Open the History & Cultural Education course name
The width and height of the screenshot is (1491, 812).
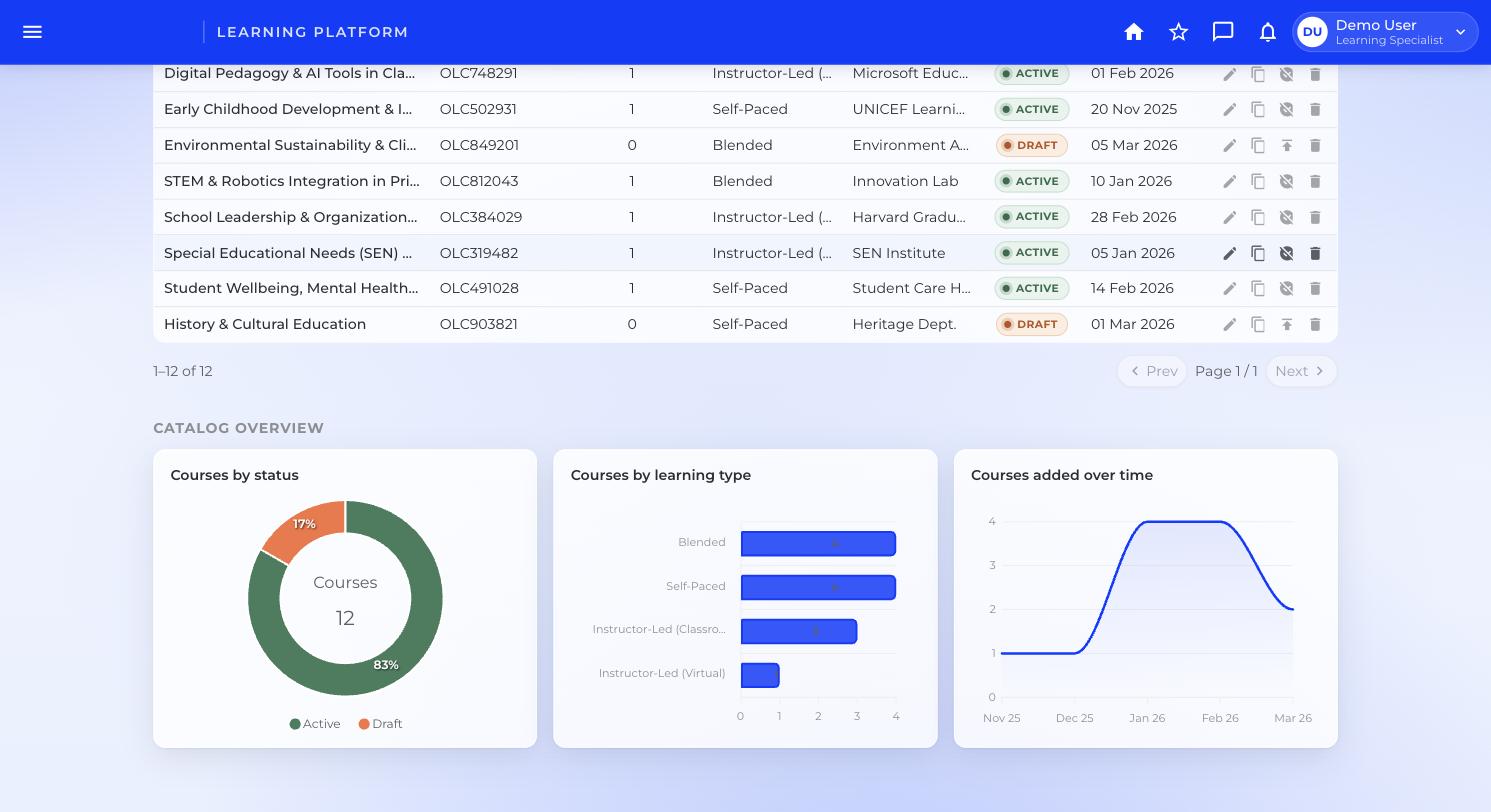click(265, 324)
